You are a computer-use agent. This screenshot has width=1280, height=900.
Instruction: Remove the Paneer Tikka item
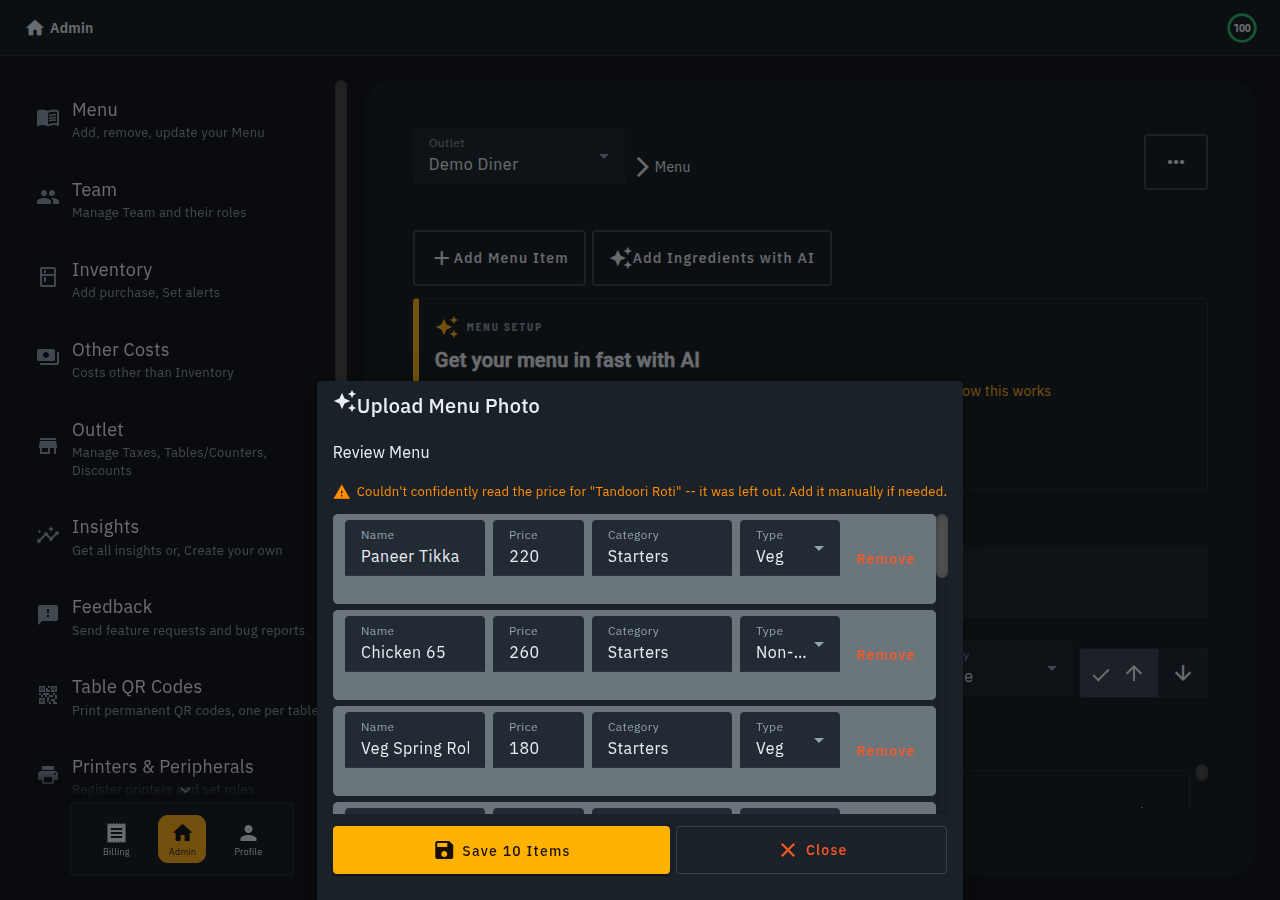pos(885,559)
